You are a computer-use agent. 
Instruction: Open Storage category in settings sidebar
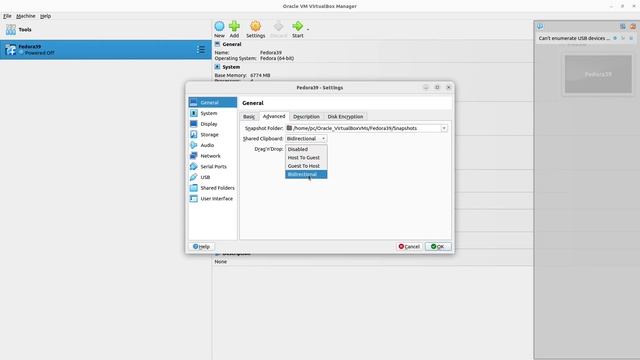pos(213,134)
